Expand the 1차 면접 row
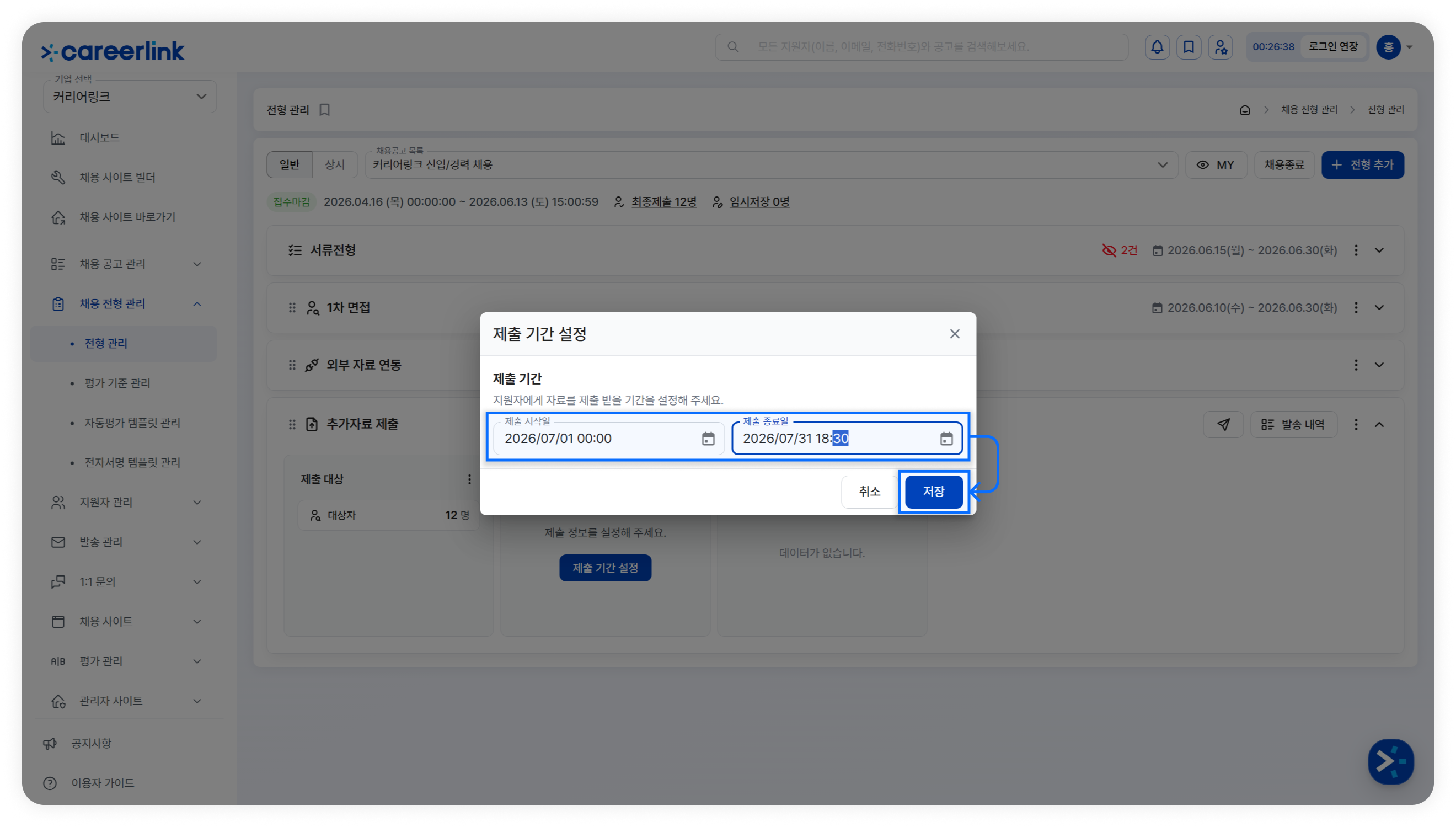The width and height of the screenshot is (1456, 827). click(x=1379, y=308)
